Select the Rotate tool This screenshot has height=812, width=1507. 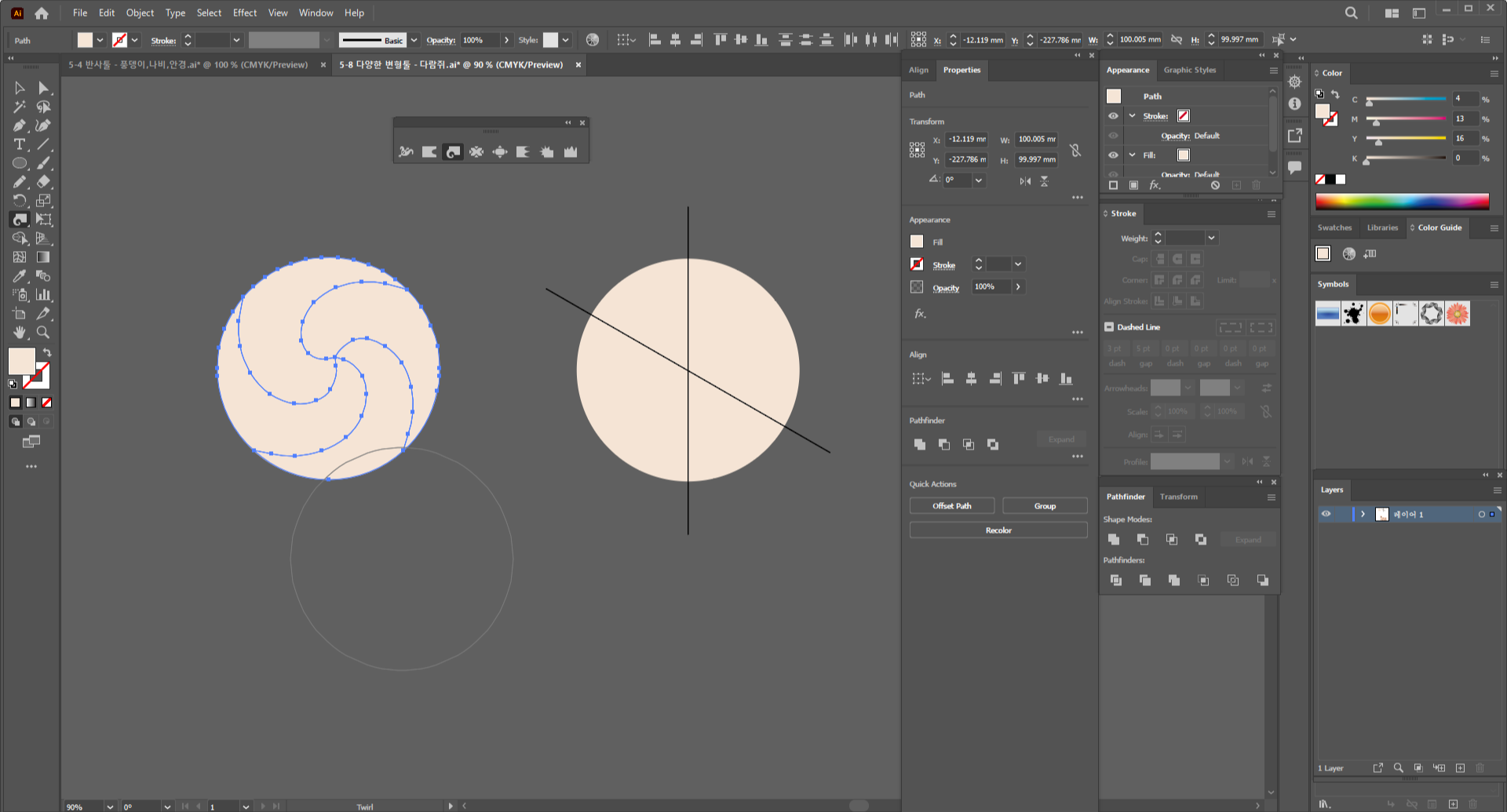tap(20, 201)
